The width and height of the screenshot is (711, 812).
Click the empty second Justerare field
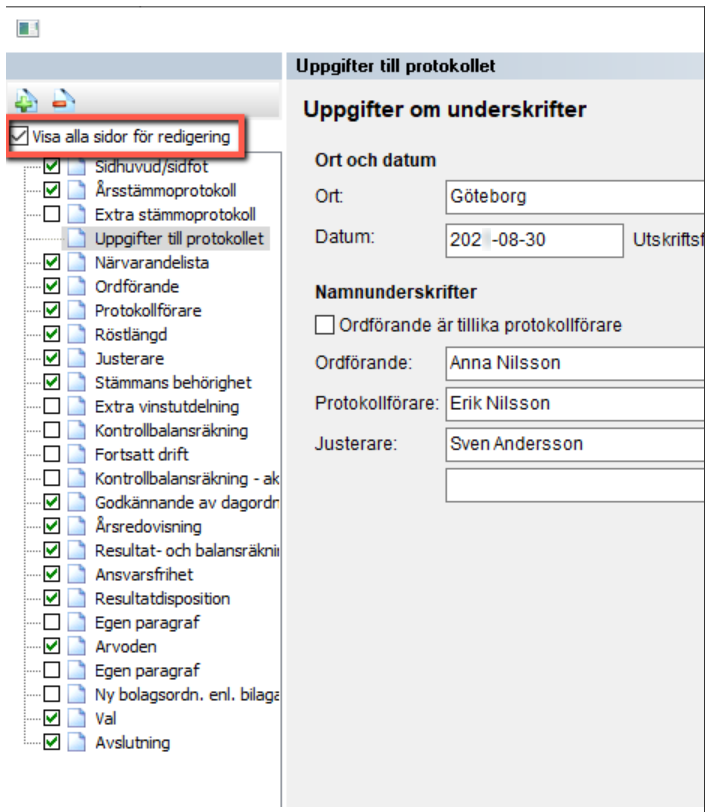click(x=575, y=485)
